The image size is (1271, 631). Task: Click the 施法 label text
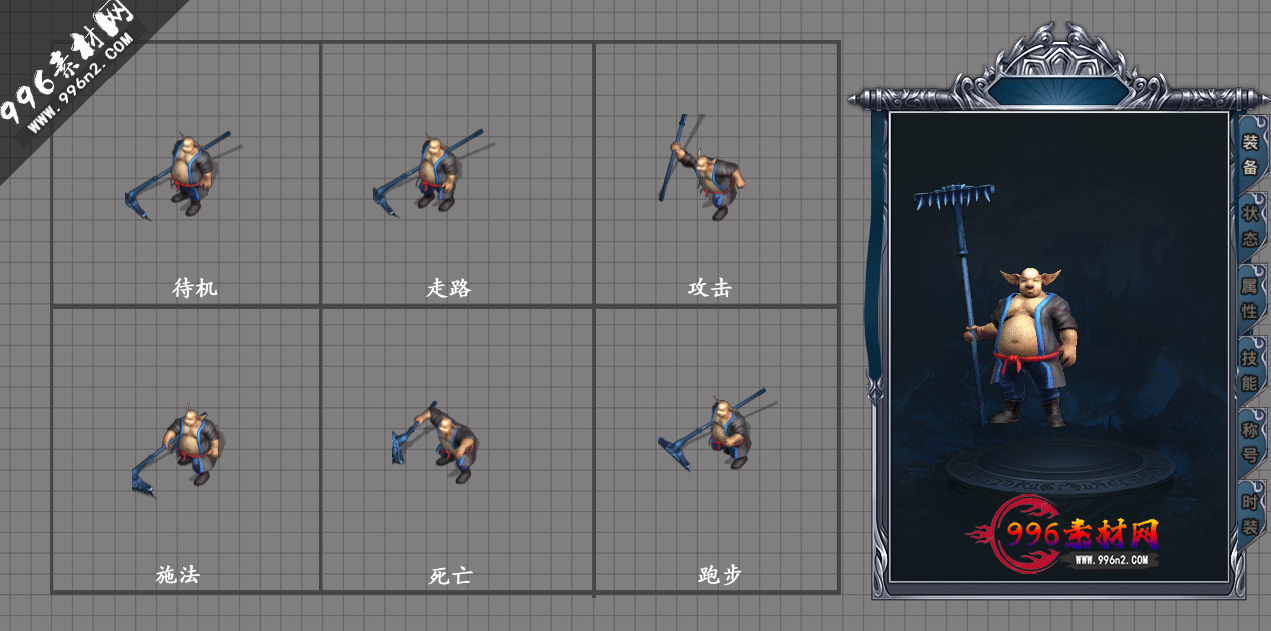point(178,575)
